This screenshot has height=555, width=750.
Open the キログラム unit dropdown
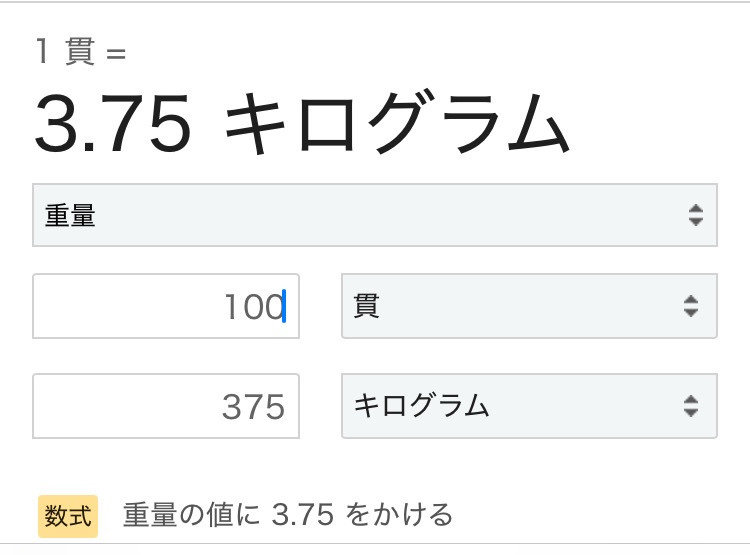pyautogui.click(x=529, y=406)
